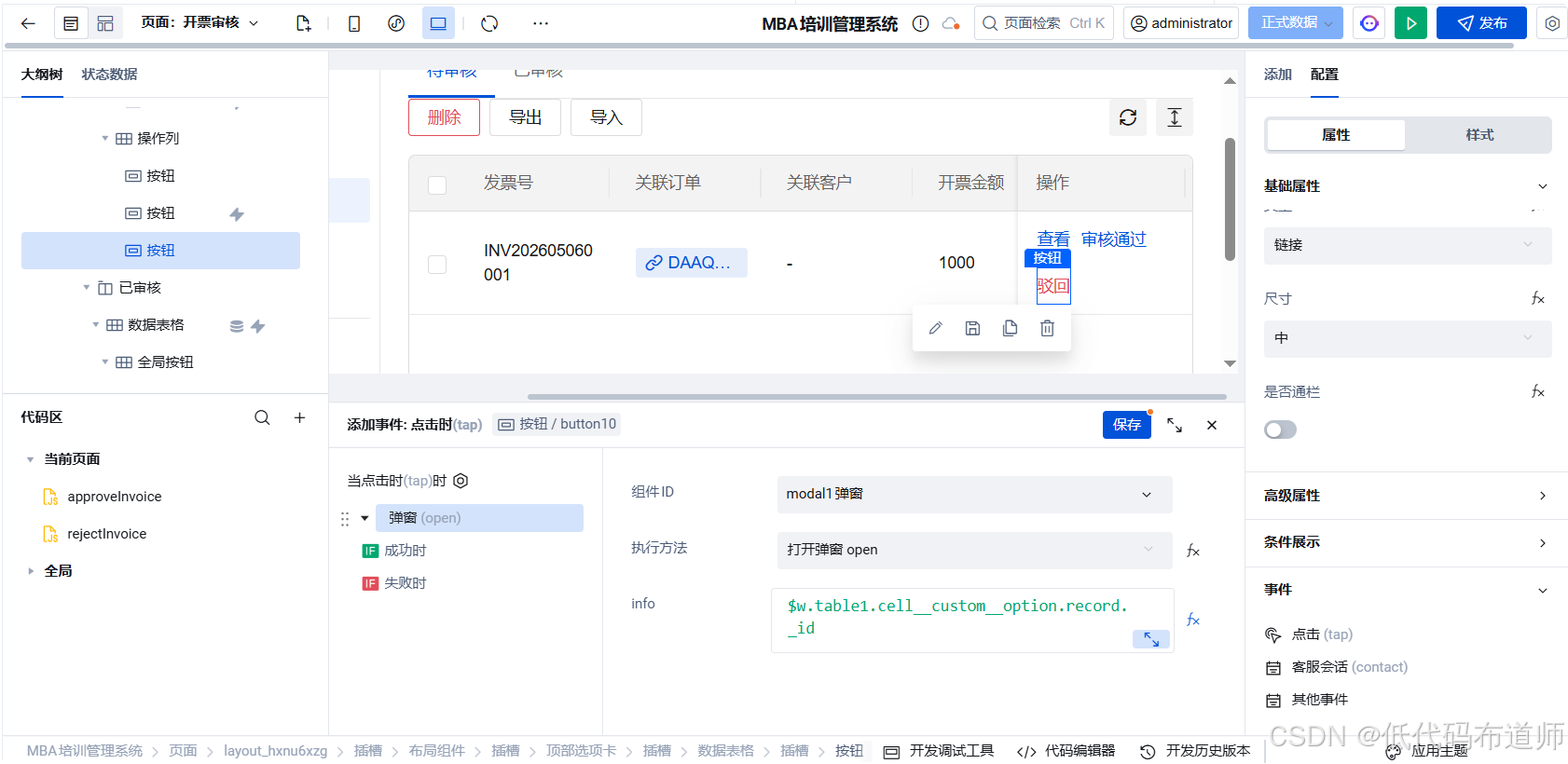The image size is (1568, 764).
Task: Click the new page file icon
Action: [x=303, y=23]
